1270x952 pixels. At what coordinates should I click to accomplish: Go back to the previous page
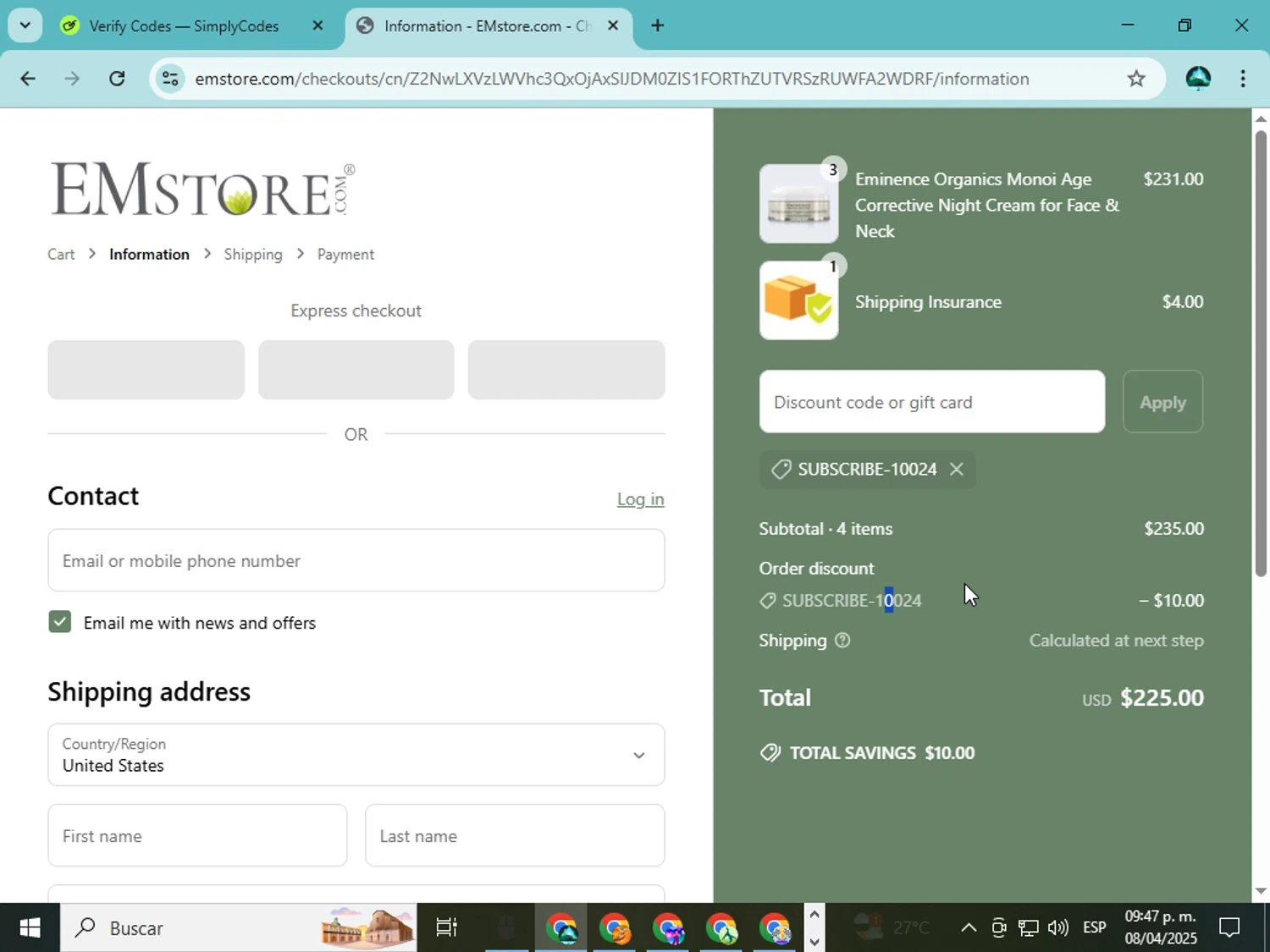[28, 79]
